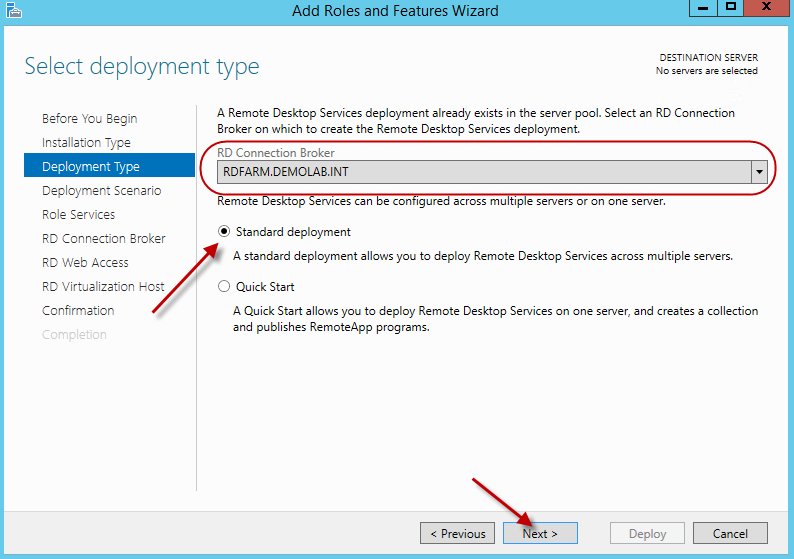The width and height of the screenshot is (794, 559).
Task: Cancel the wizard
Action: (730, 533)
